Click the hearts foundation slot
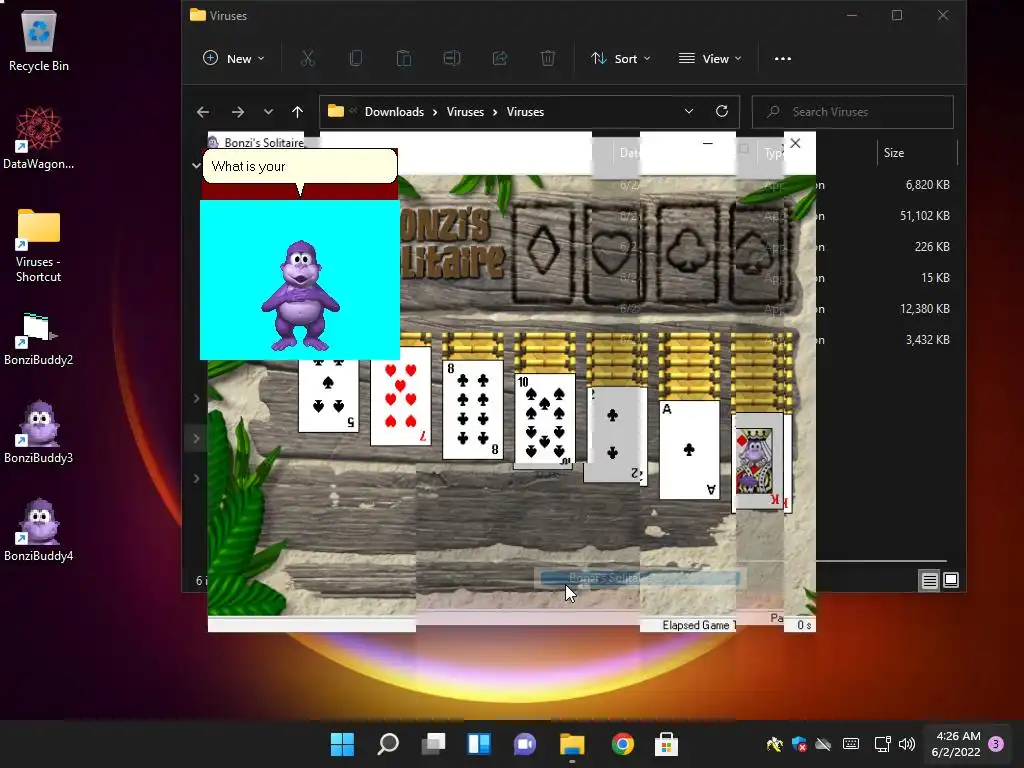 613,253
